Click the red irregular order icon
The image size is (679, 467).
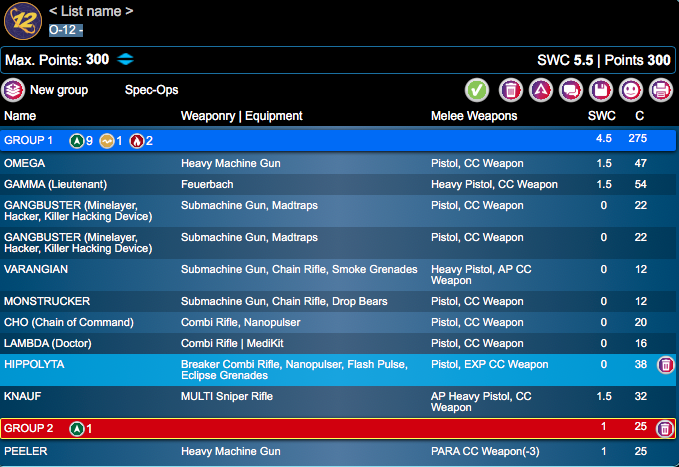tap(136, 141)
